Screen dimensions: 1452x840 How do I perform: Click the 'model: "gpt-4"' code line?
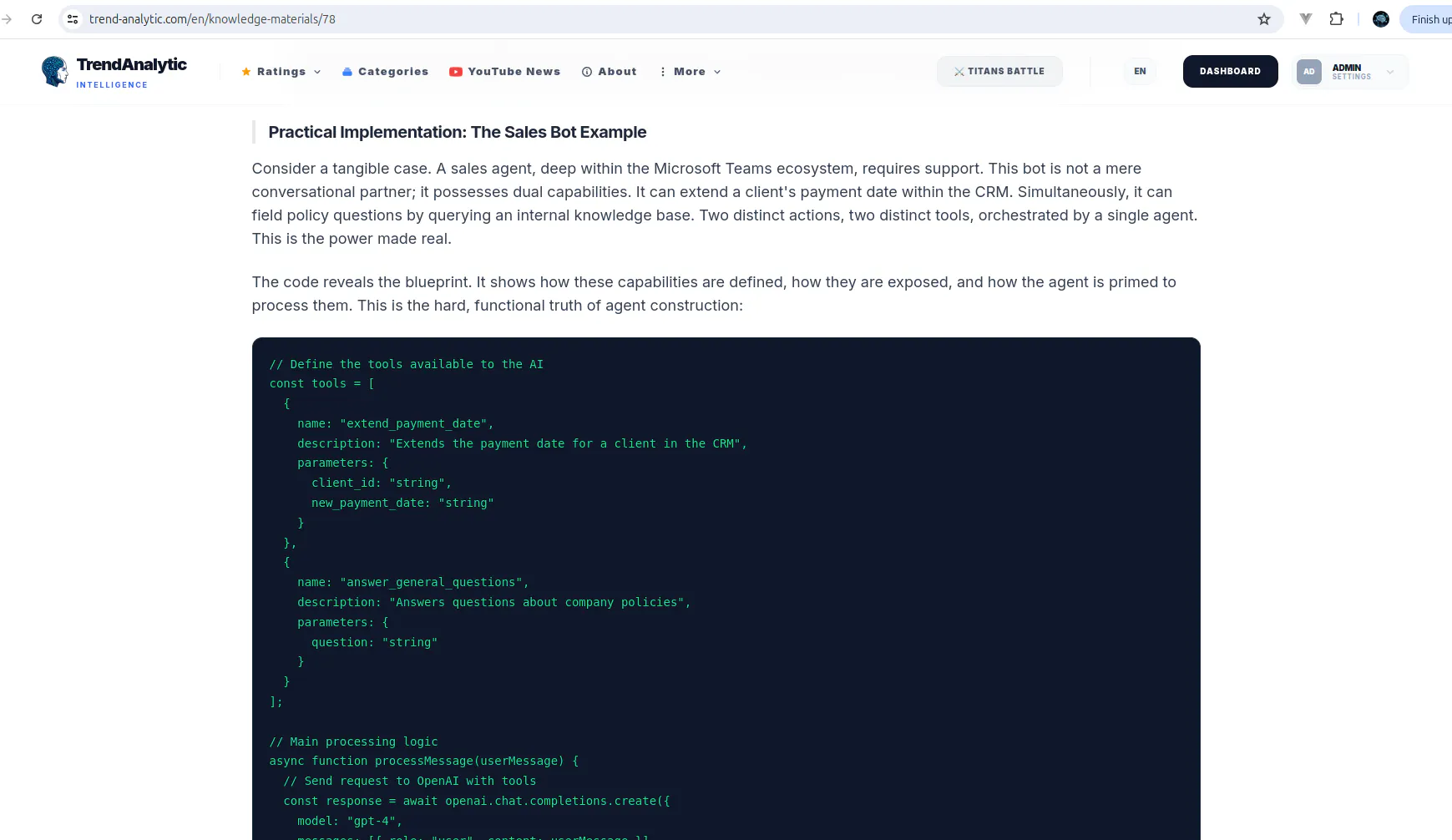click(349, 821)
